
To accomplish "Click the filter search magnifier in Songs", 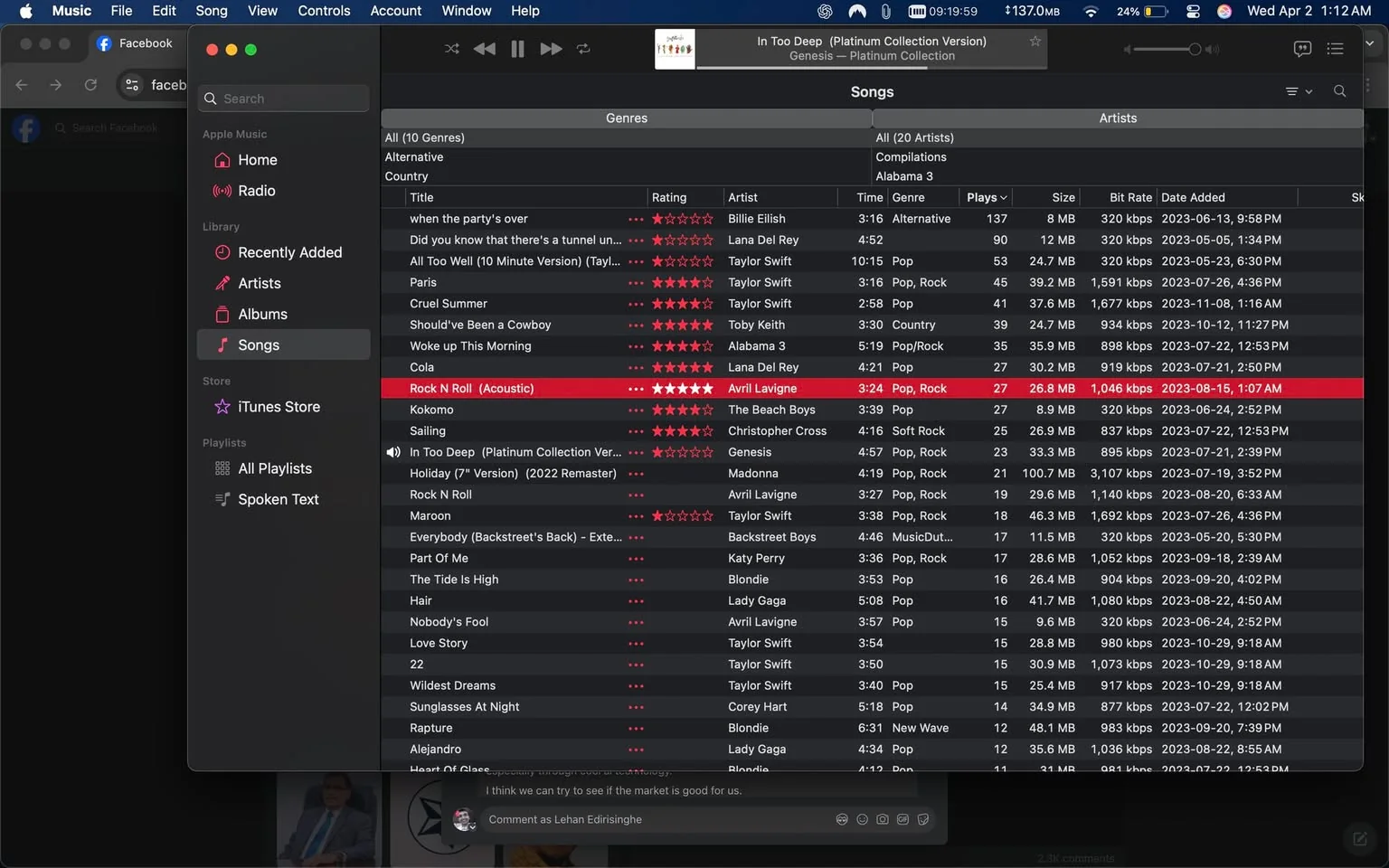I will pos(1339,91).
